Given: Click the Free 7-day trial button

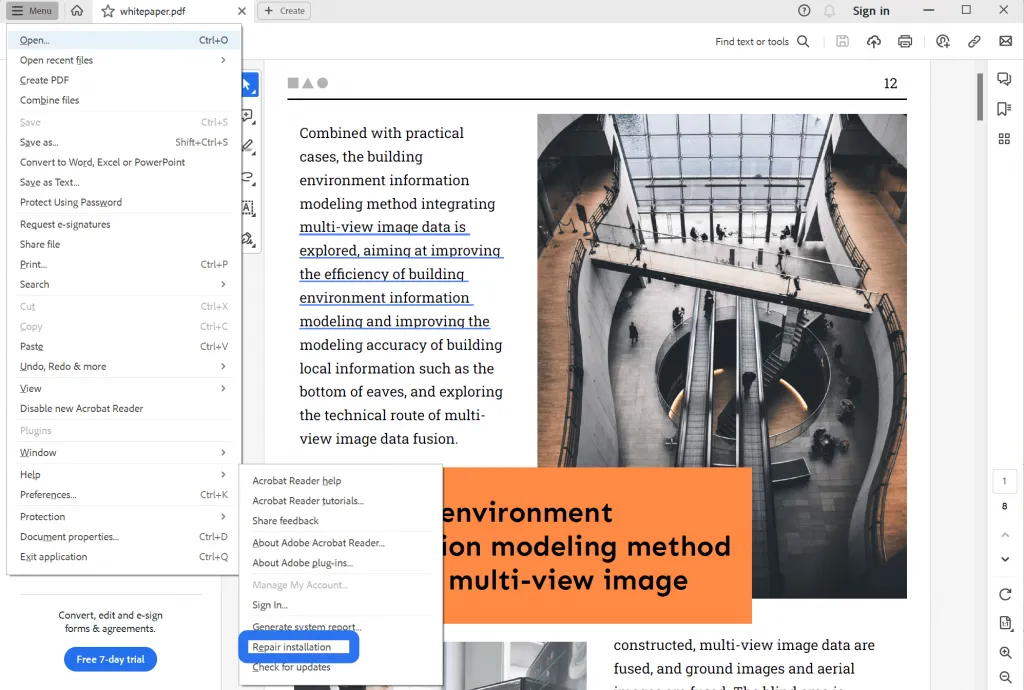Looking at the screenshot, I should click(110, 659).
